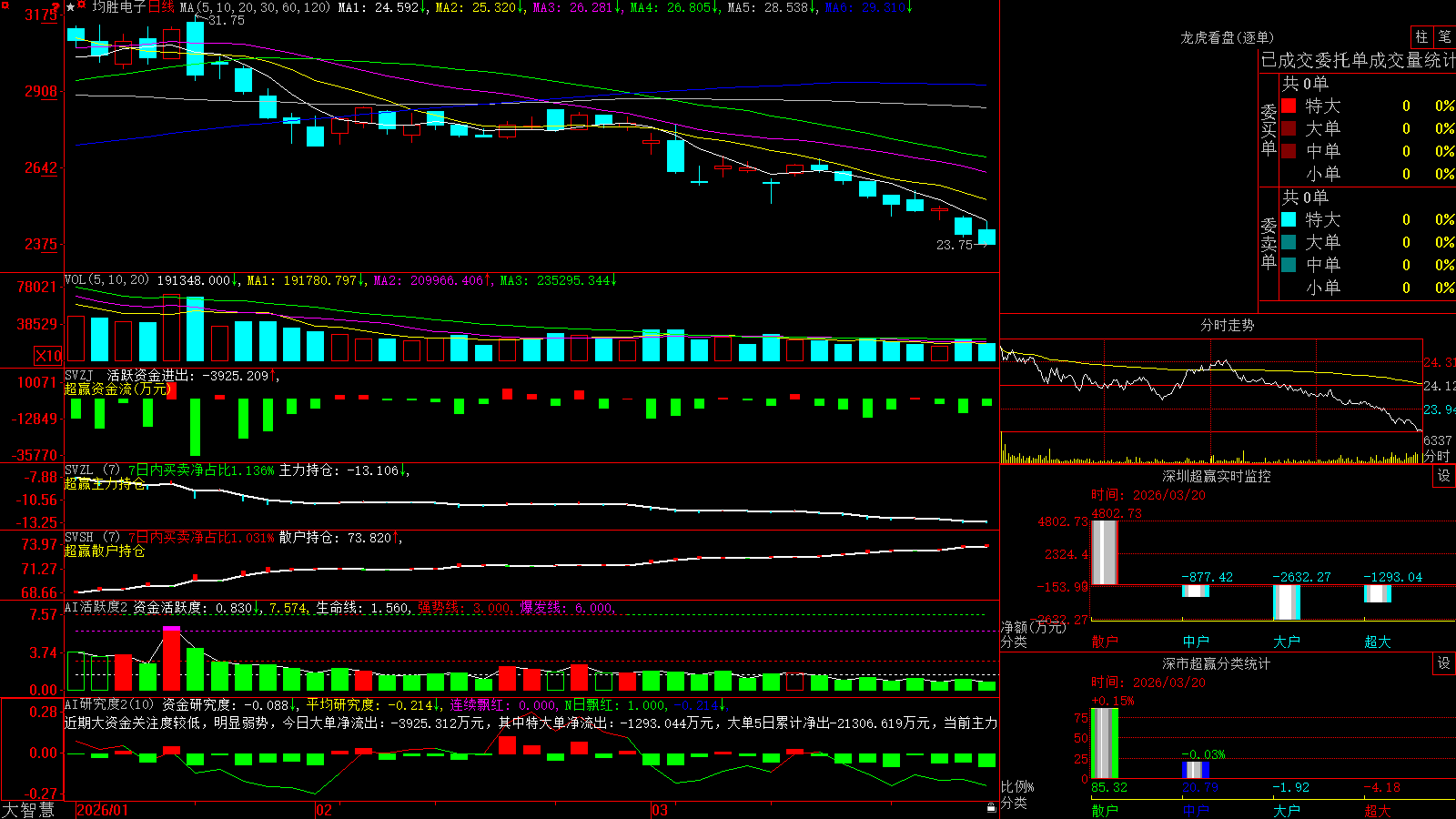Click the MA5: 28.538 value
Viewport: 1456px width, 819px height.
click(768, 7)
